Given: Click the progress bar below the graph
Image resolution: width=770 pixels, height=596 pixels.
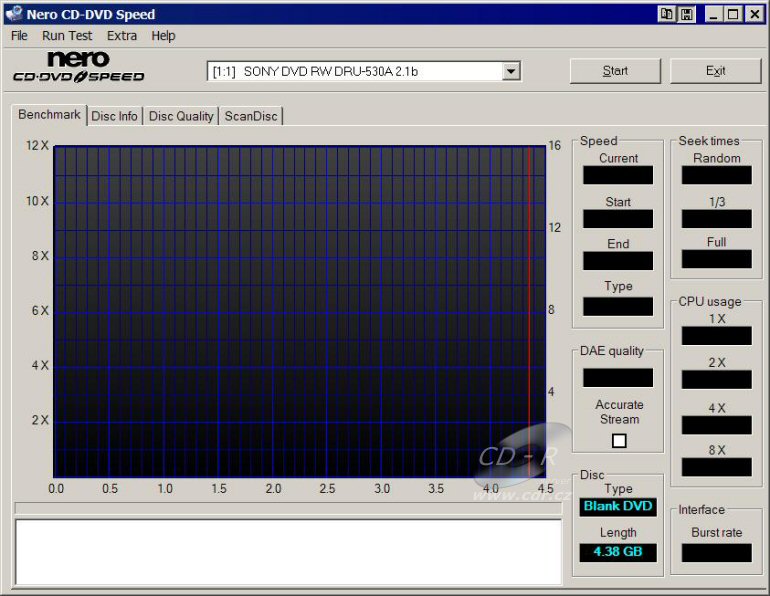Looking at the screenshot, I should (288, 508).
